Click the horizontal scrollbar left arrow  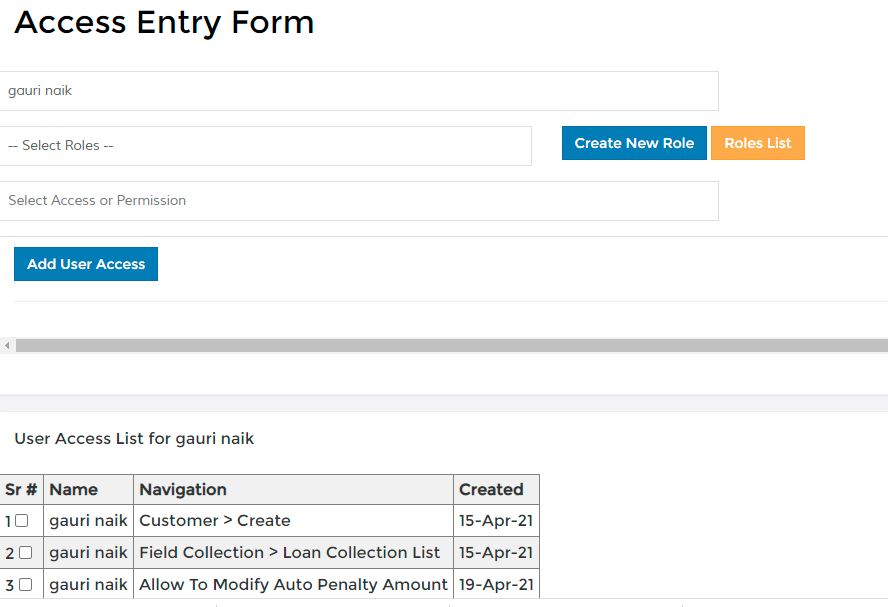tap(7, 345)
